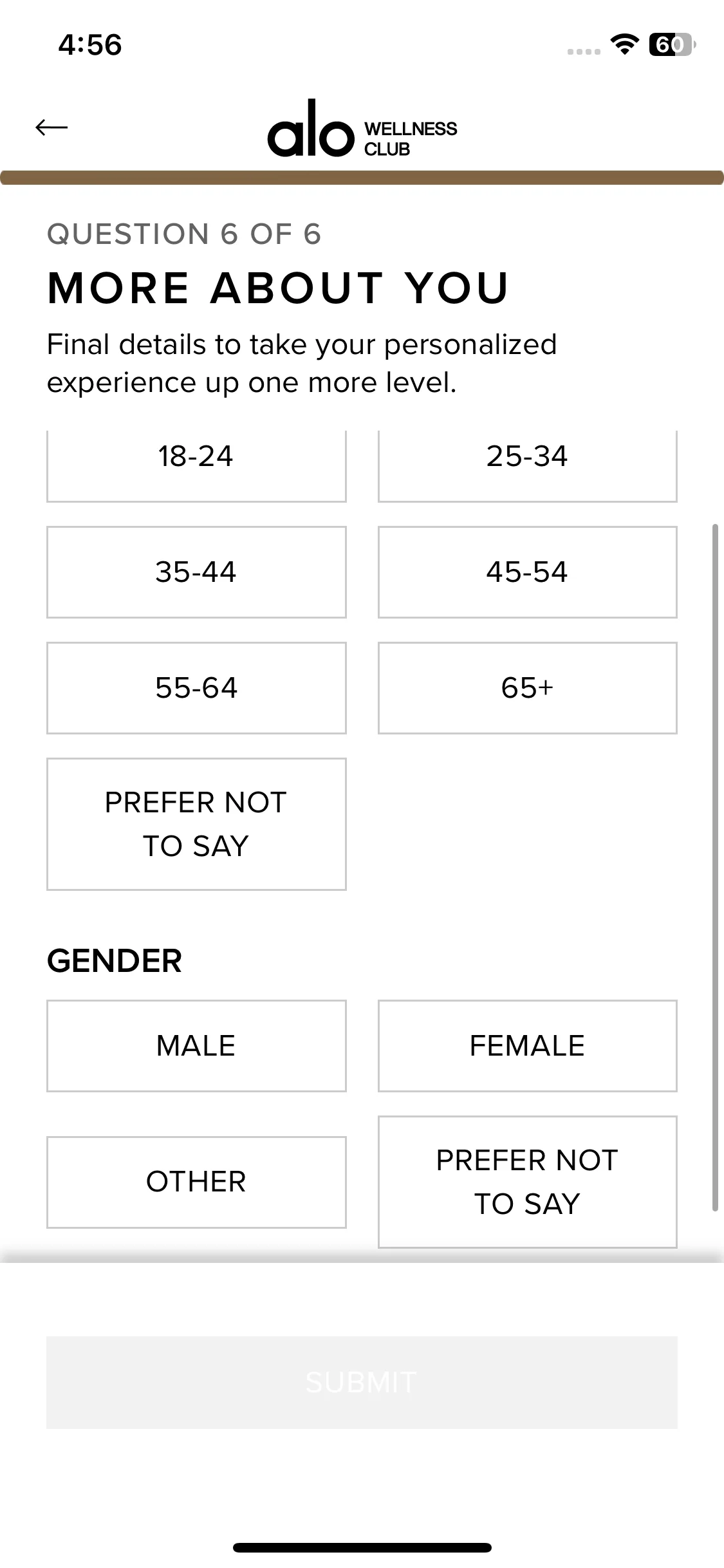724x1568 pixels.
Task: Select the 18-24 age range
Action: (x=196, y=465)
